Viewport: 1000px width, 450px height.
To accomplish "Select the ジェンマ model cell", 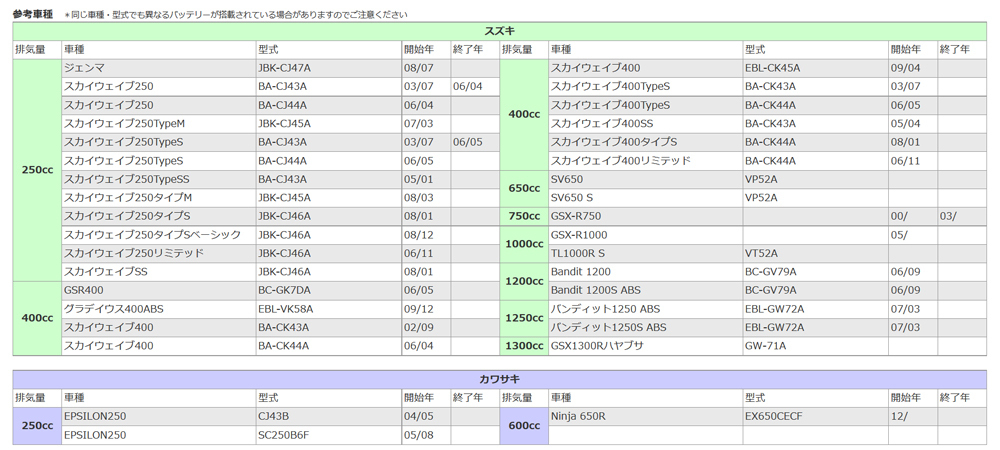I will click(159, 68).
